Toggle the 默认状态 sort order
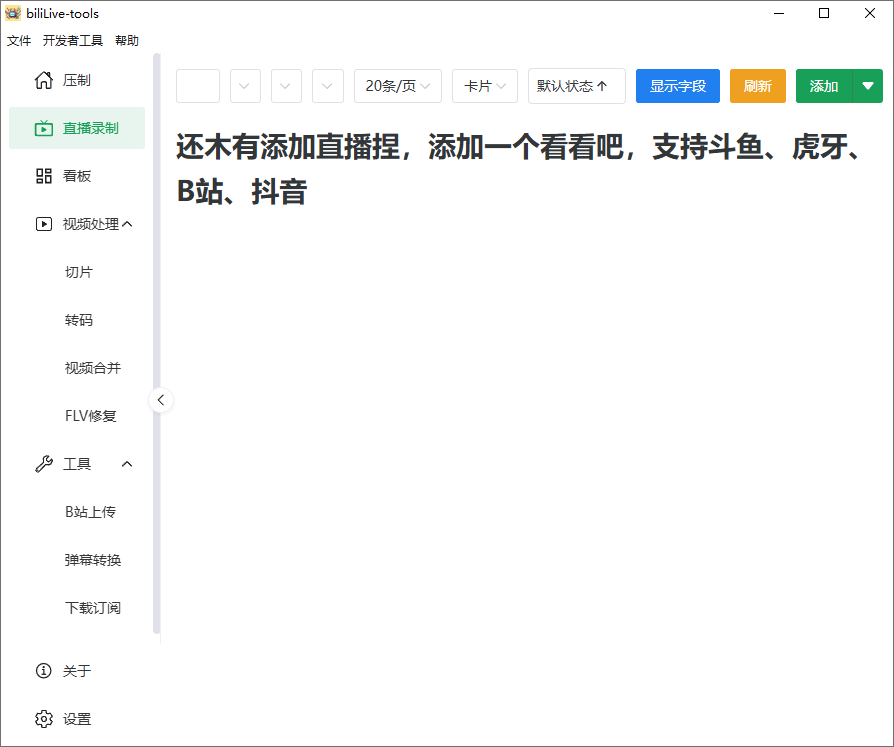The width and height of the screenshot is (894, 747). pyautogui.click(x=576, y=86)
